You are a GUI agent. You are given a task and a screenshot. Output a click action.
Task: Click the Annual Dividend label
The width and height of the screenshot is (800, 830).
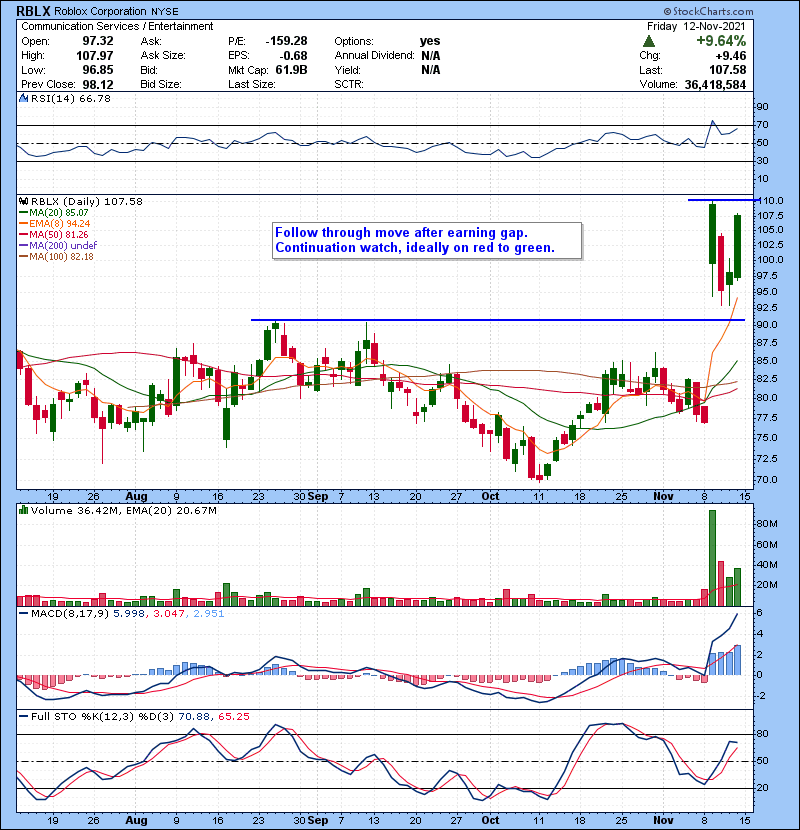tap(374, 56)
